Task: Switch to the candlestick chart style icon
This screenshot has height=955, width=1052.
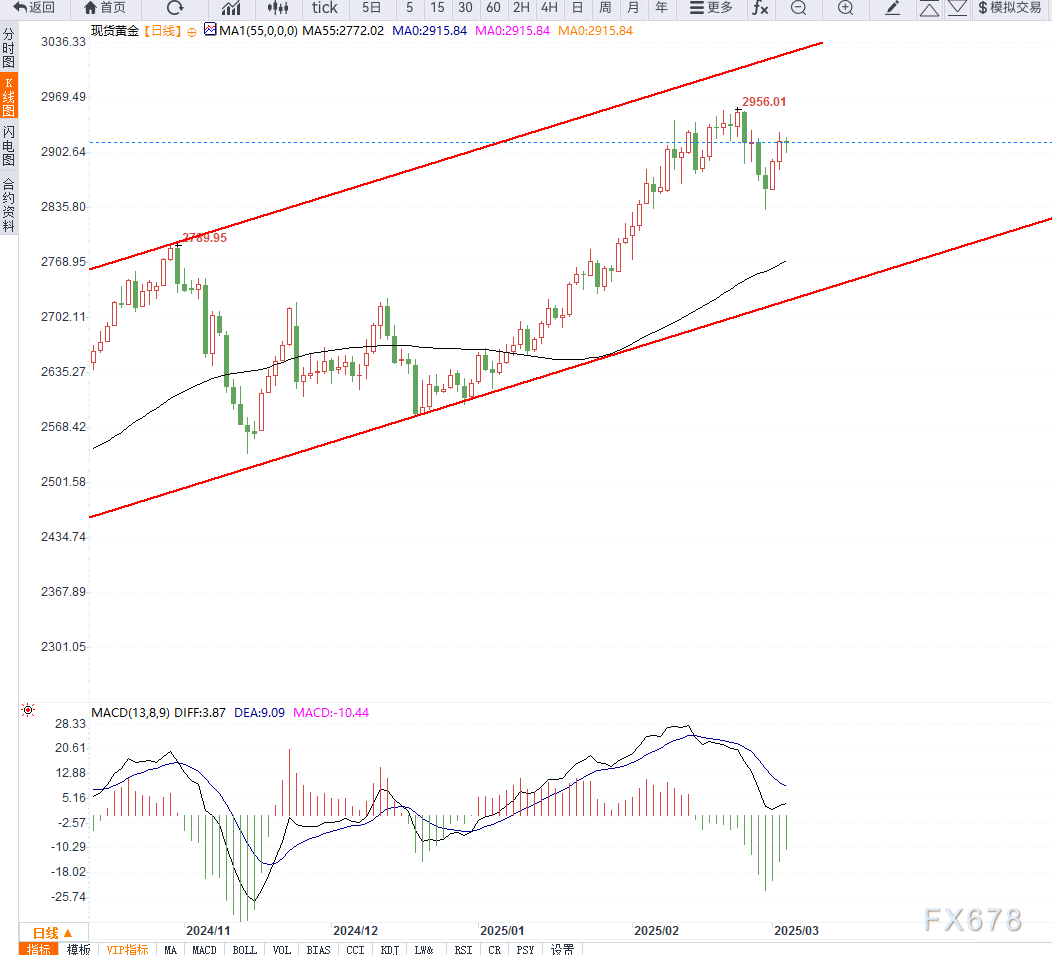Action: [277, 8]
